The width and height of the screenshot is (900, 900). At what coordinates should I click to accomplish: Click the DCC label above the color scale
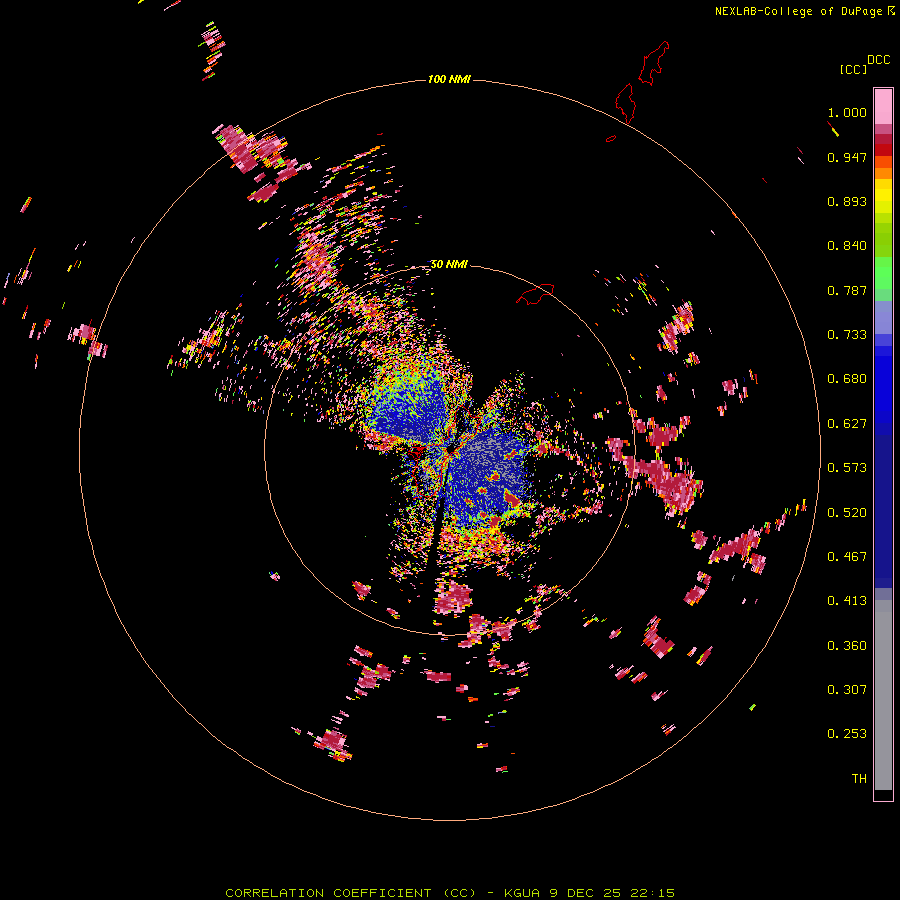pos(879,60)
